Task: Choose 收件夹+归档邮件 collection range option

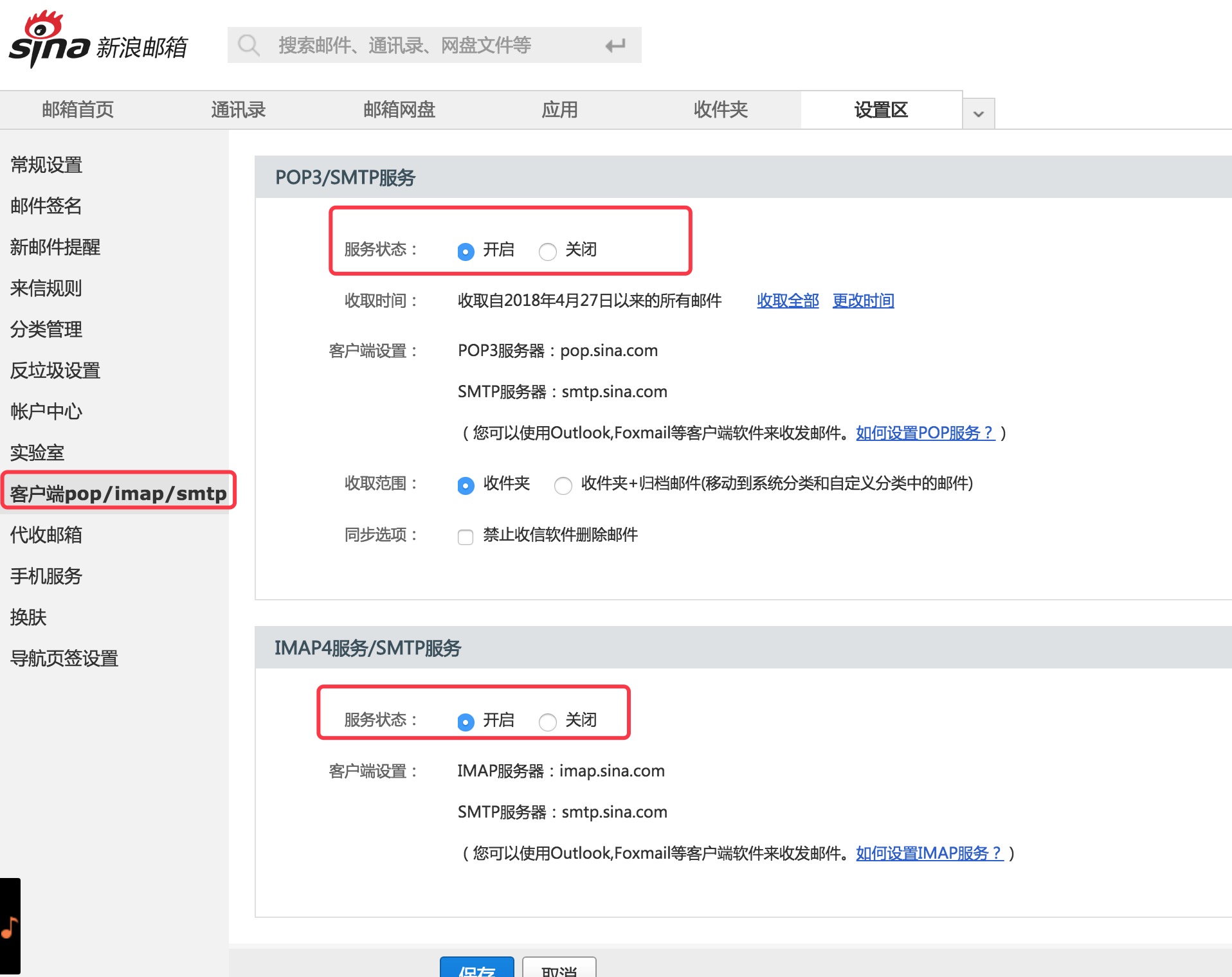Action: pos(563,485)
